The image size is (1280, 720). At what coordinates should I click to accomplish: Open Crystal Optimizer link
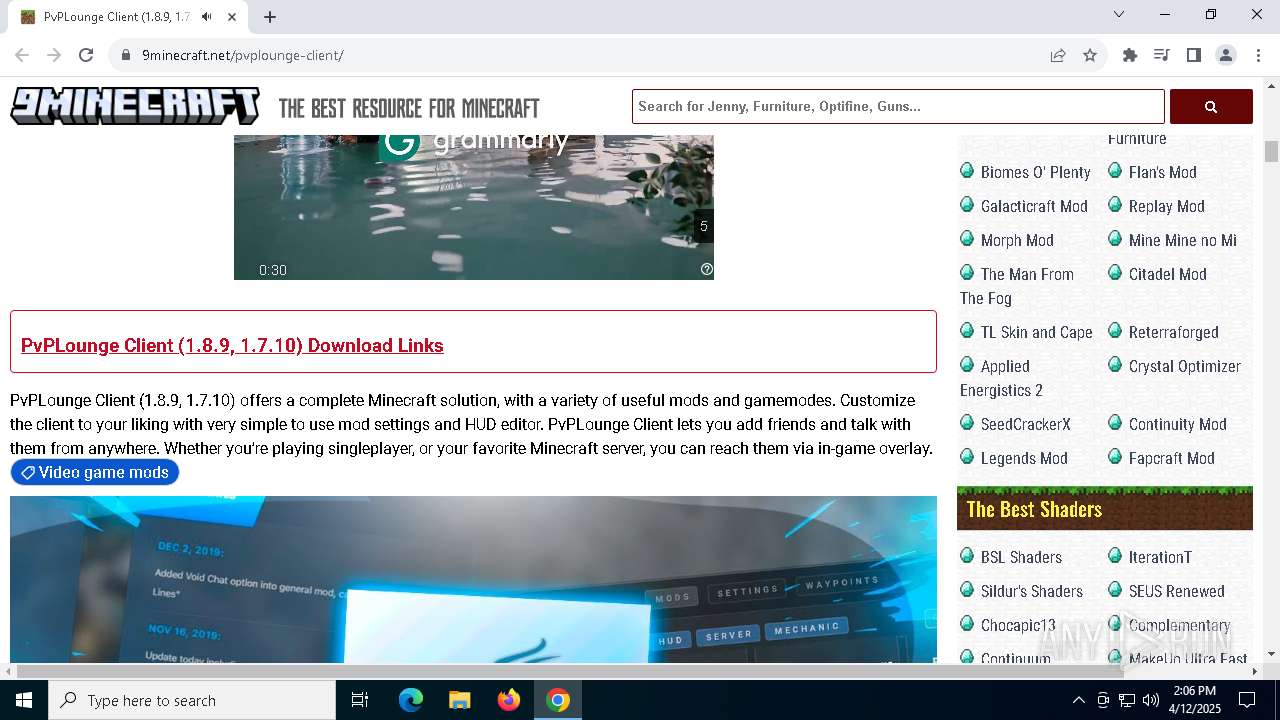click(1184, 366)
